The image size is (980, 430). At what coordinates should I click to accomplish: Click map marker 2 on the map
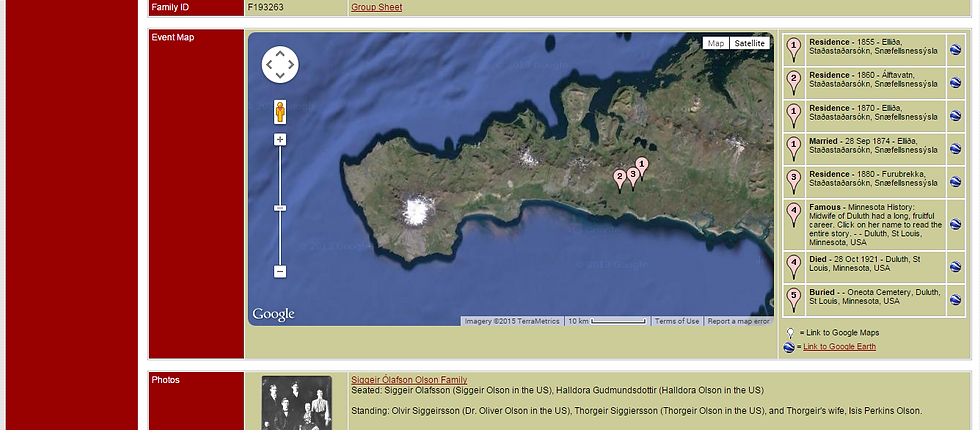(x=619, y=181)
